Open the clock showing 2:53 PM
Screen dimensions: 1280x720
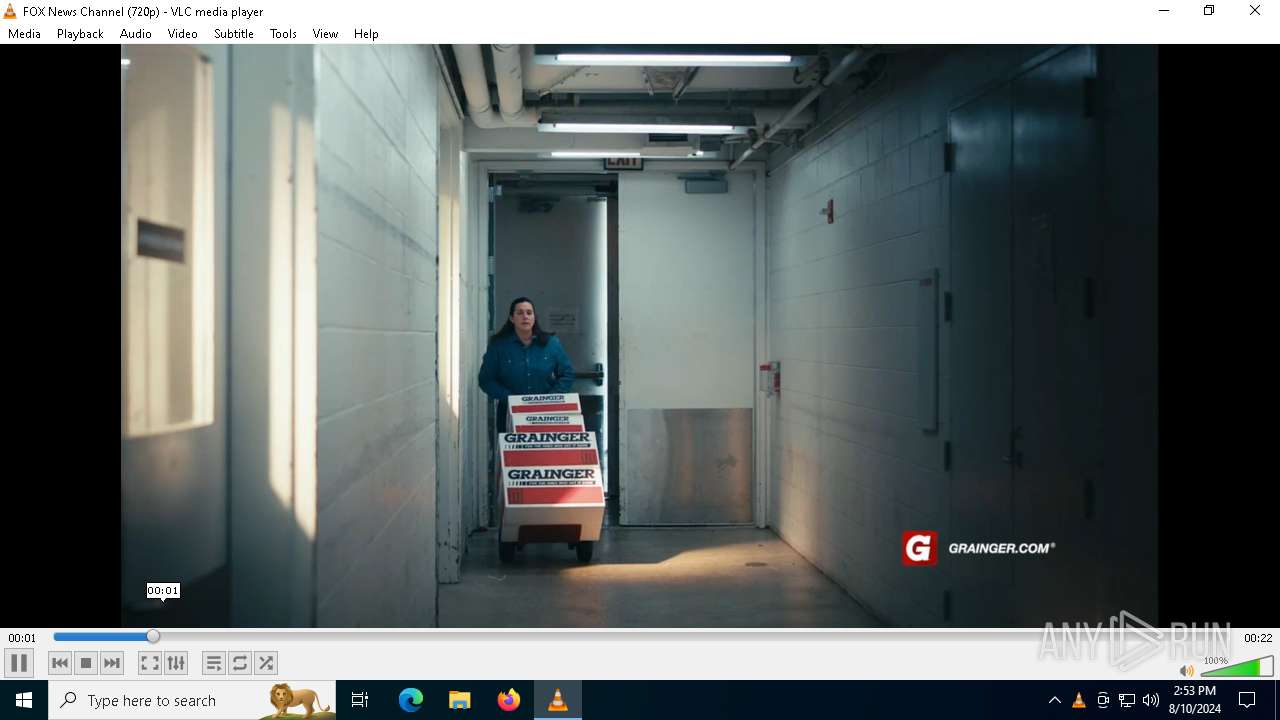click(x=1195, y=700)
